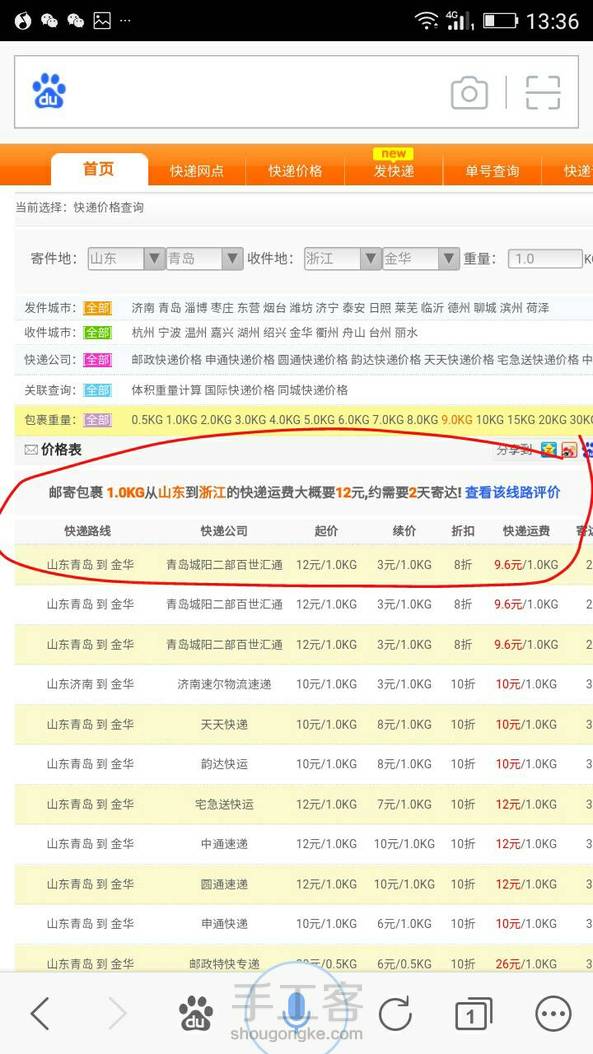Activate voice search microphone button
The width and height of the screenshot is (593, 1054).
tap(296, 1012)
